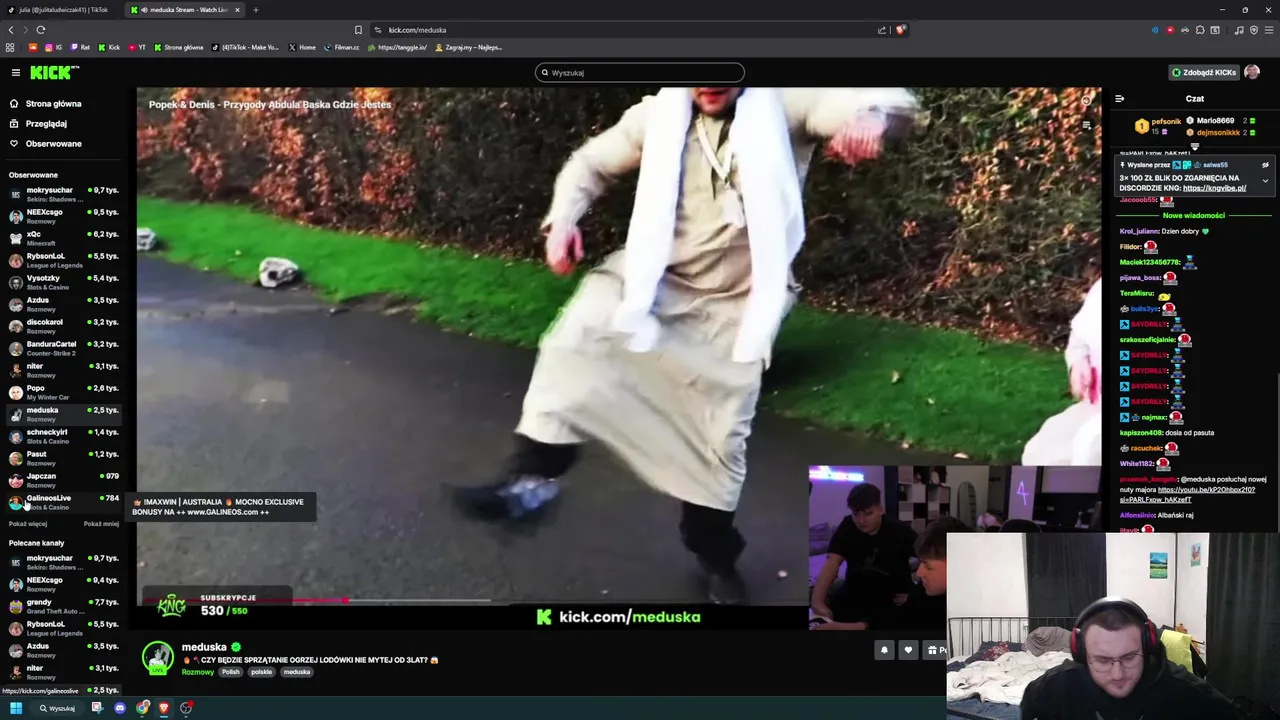Image resolution: width=1280 pixels, height=720 pixels.
Task: Expand the pinned message chevron
Action: [x=1265, y=181]
